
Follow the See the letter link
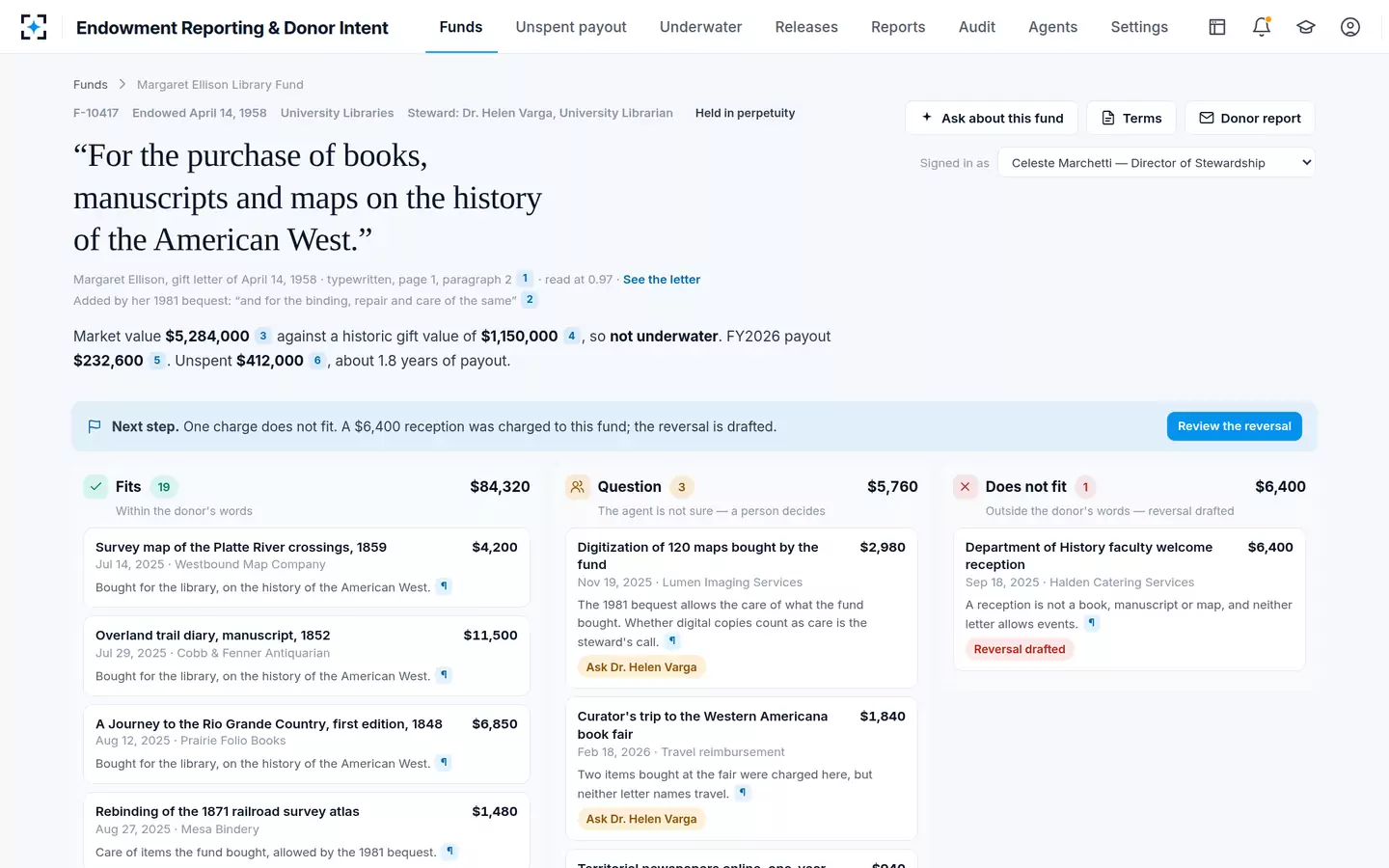[662, 280]
